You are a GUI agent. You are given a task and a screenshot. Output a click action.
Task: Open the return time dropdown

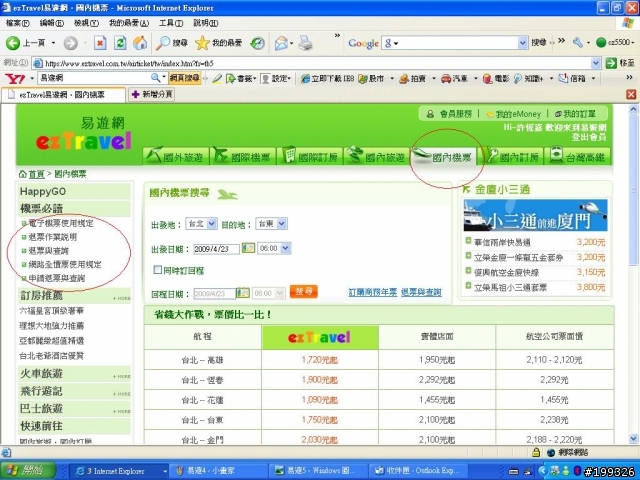pos(280,293)
